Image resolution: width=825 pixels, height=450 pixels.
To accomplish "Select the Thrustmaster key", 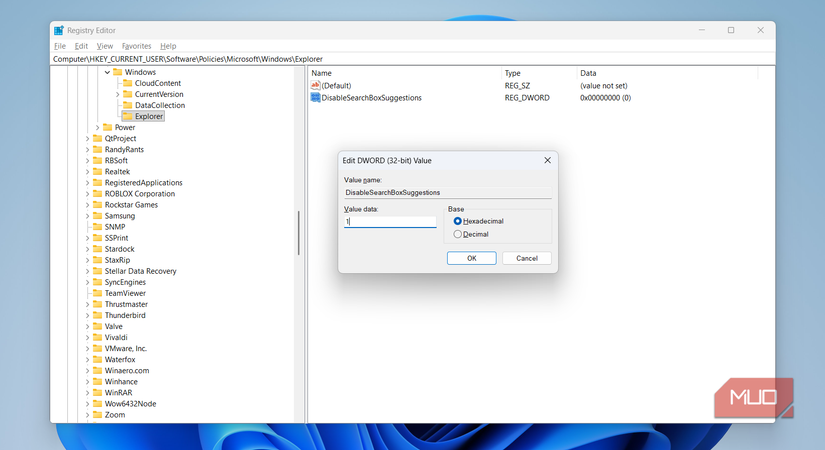I will [126, 304].
